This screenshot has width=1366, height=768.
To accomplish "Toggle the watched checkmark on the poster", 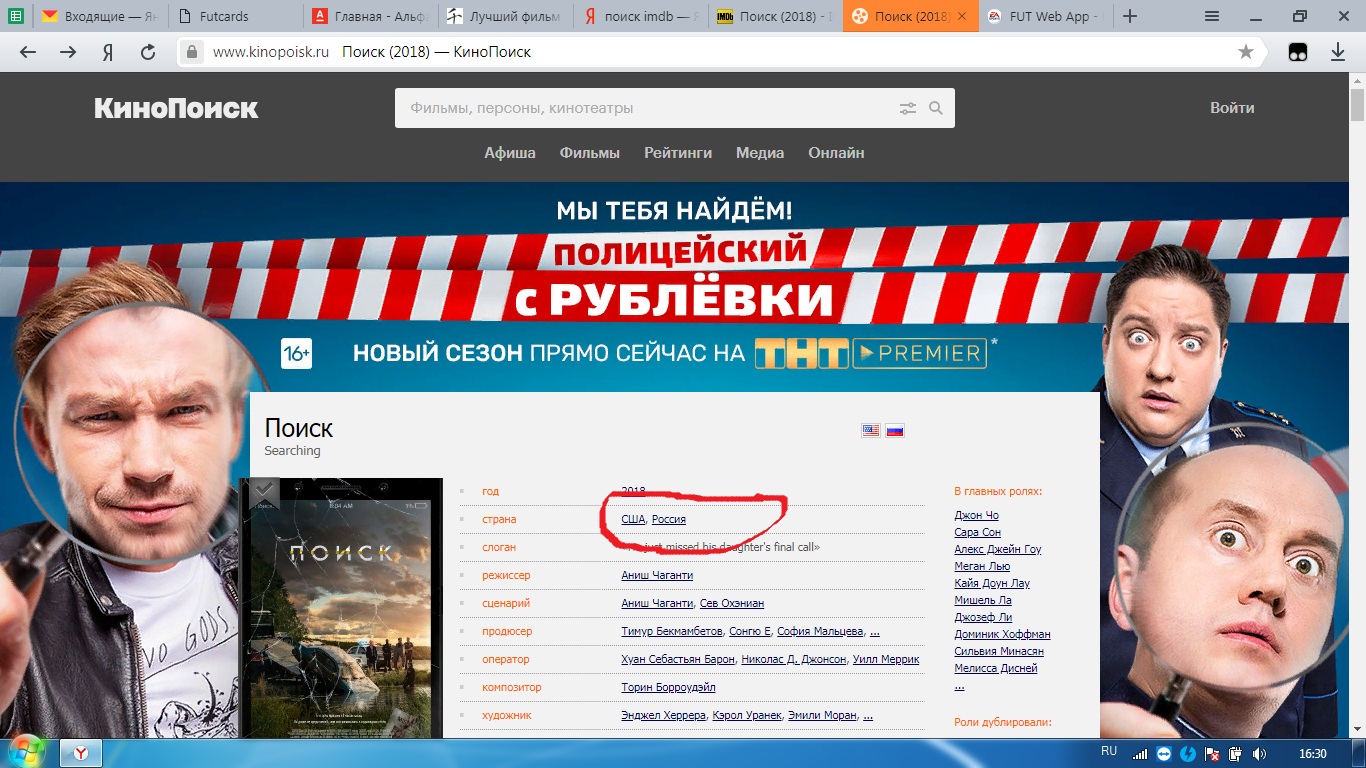I will (263, 490).
